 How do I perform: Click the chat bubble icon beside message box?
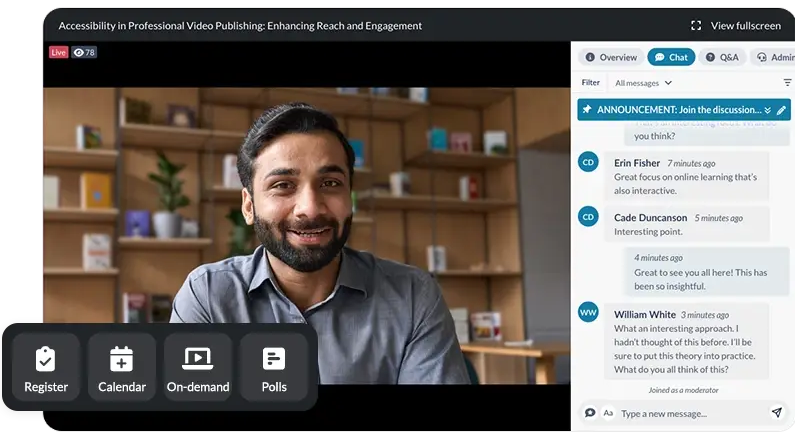[590, 413]
